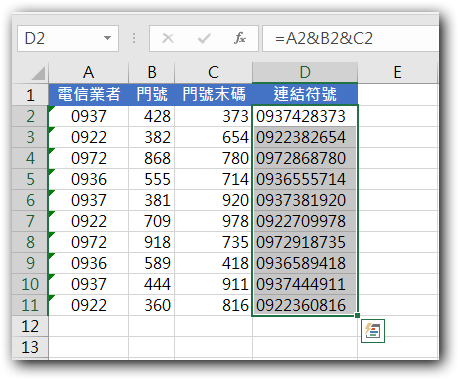Click cell C10 with 911
The height and width of the screenshot is (380, 459).
pos(213,284)
